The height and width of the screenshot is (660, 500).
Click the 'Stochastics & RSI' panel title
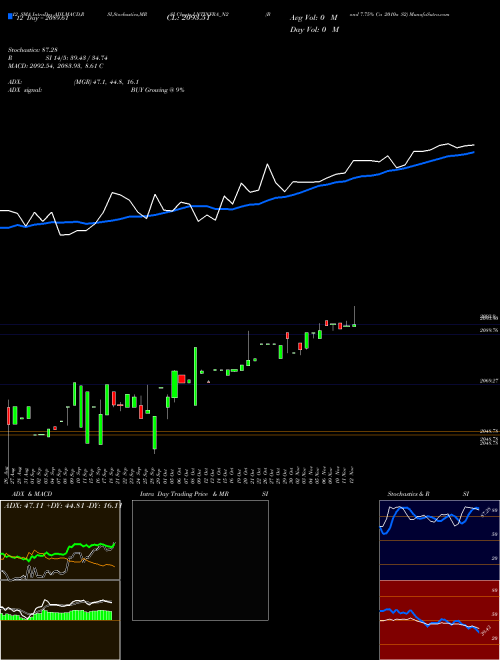click(x=428, y=494)
